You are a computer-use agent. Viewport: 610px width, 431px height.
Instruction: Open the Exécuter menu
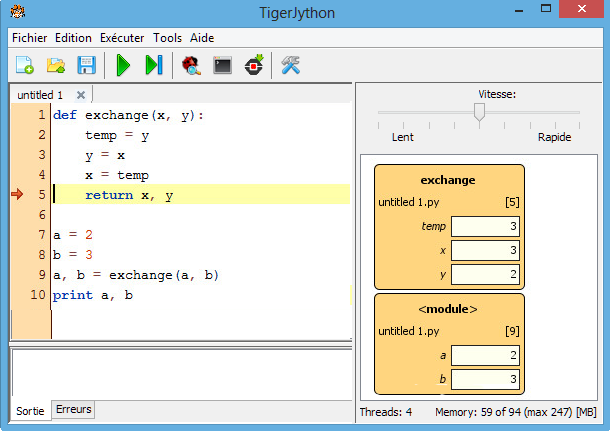click(x=122, y=38)
